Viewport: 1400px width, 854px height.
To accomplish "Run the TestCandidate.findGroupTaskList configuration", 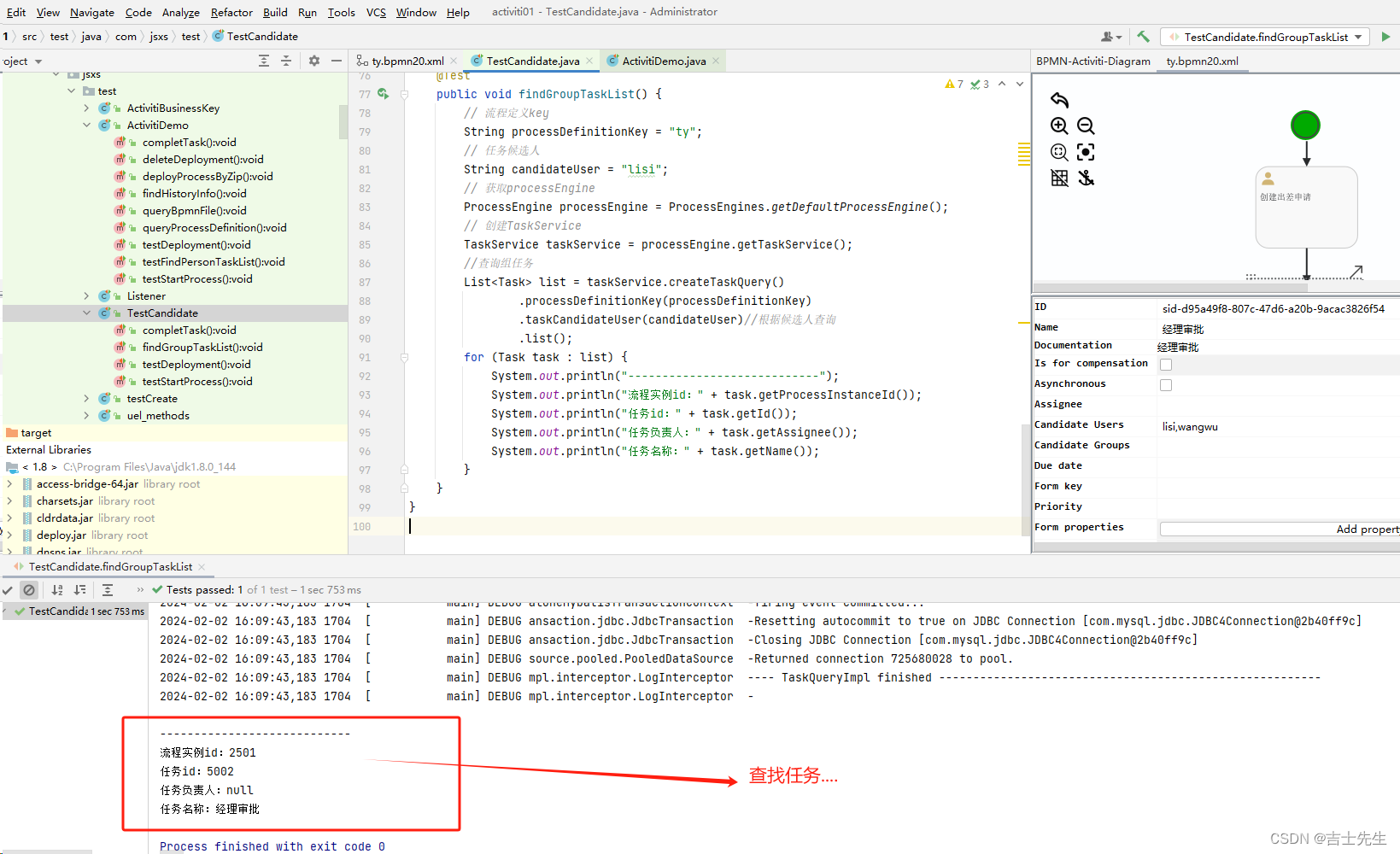I will tap(1385, 37).
